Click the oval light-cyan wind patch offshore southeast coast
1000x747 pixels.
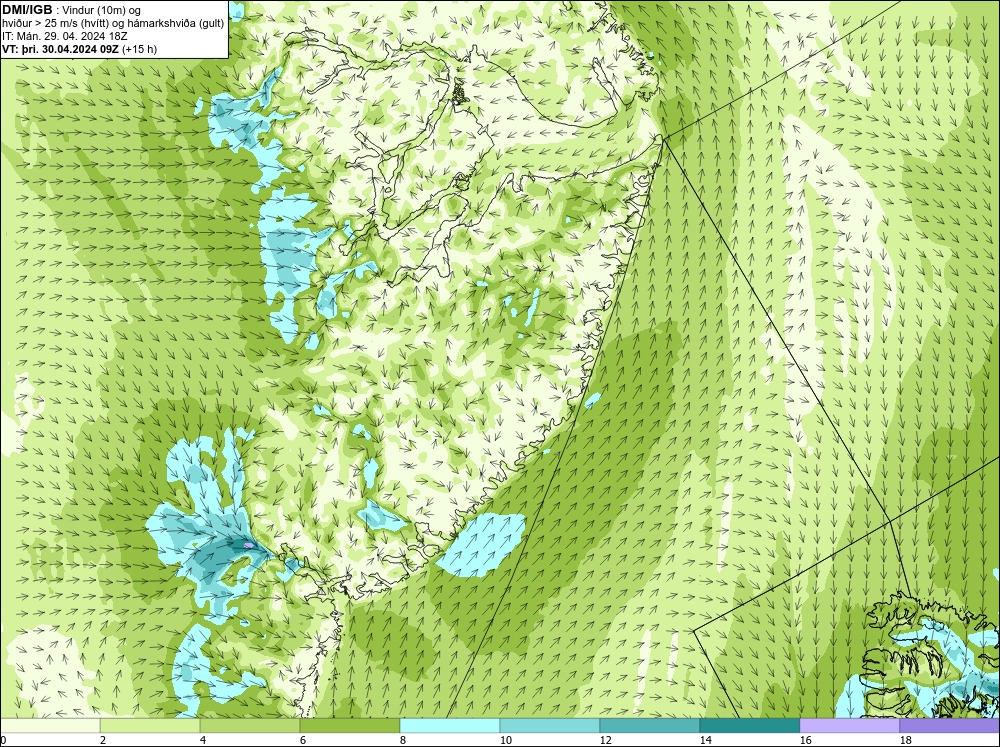482,545
